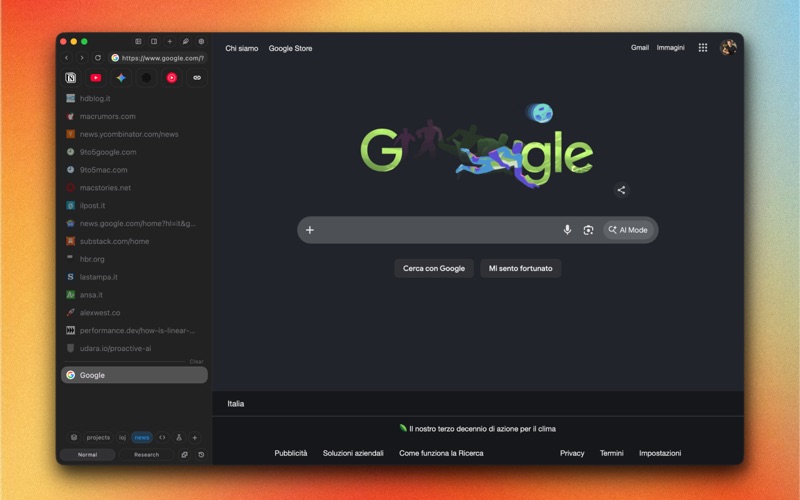Open the 9to5mac.com tab
Screen dimensions: 800x500
(134, 170)
